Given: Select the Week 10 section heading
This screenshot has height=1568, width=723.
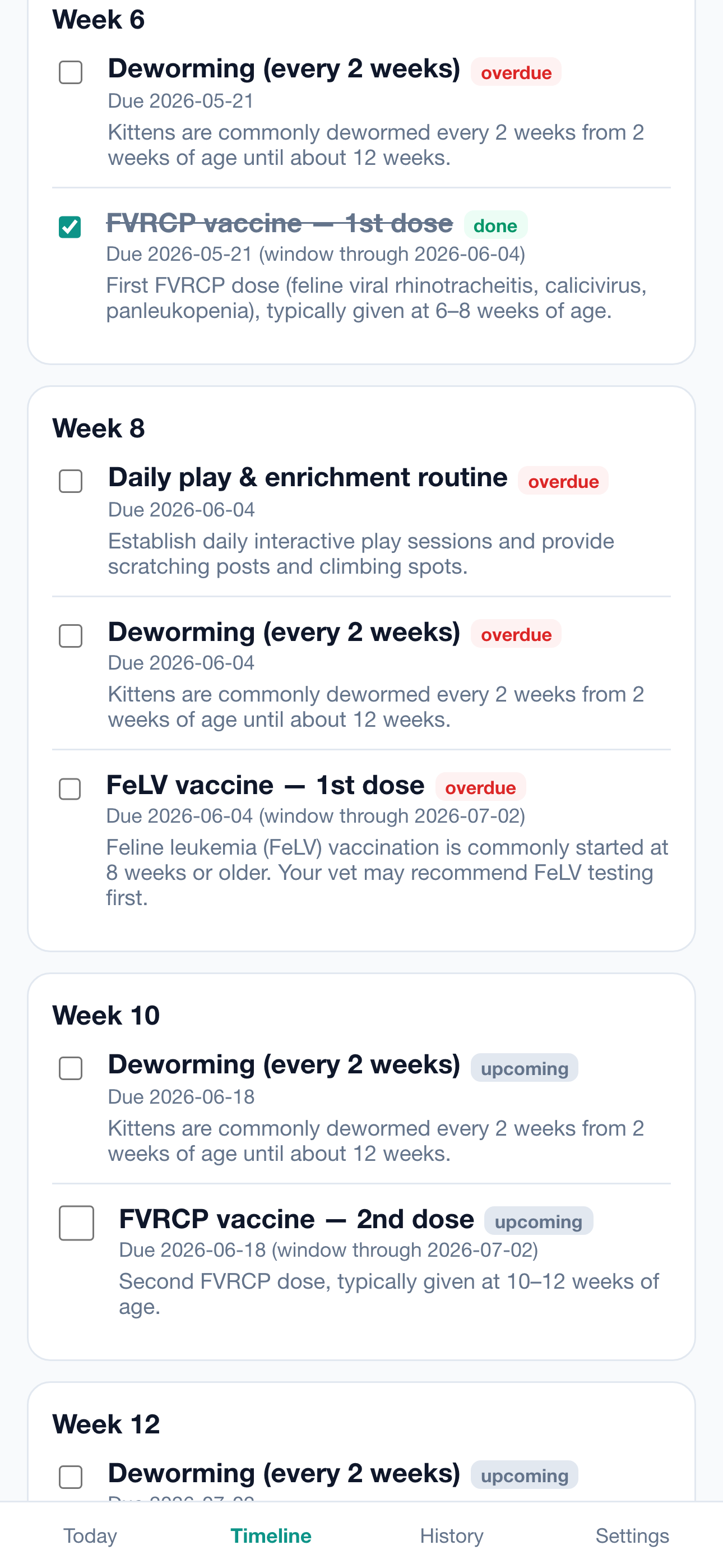Looking at the screenshot, I should pyautogui.click(x=106, y=1015).
